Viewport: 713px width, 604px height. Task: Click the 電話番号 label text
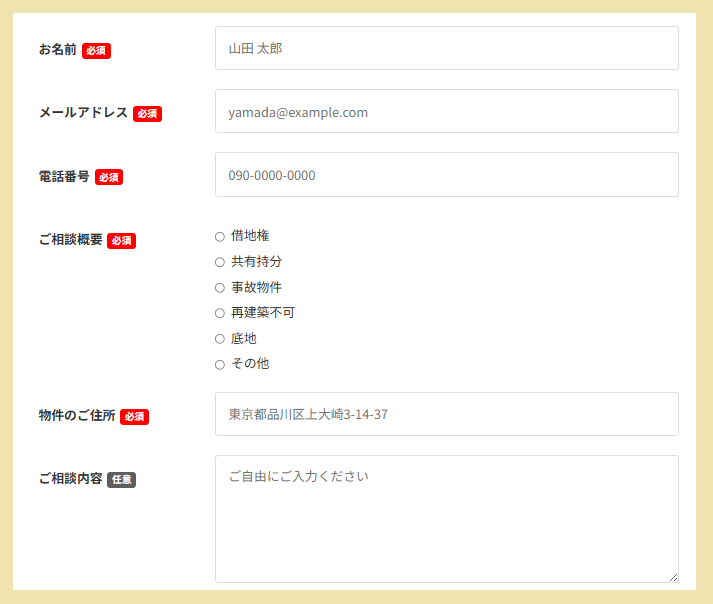point(64,176)
